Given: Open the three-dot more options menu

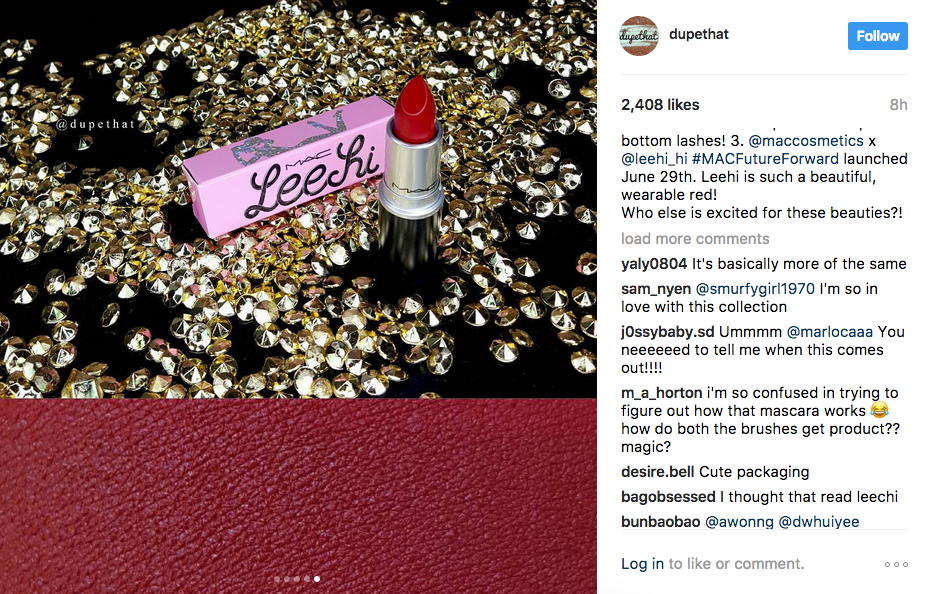Looking at the screenshot, I should [x=896, y=565].
